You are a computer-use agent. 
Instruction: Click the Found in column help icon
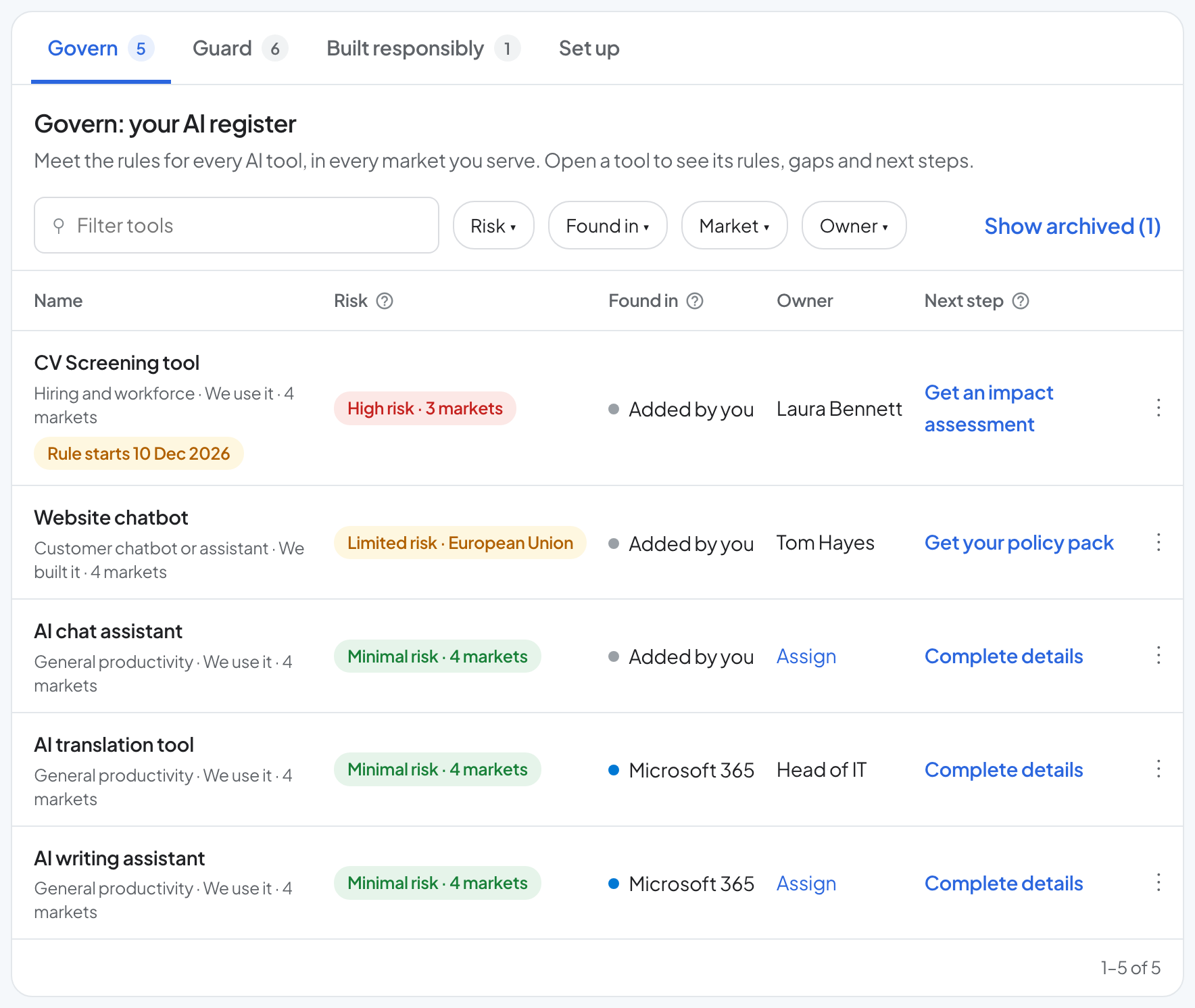point(695,301)
